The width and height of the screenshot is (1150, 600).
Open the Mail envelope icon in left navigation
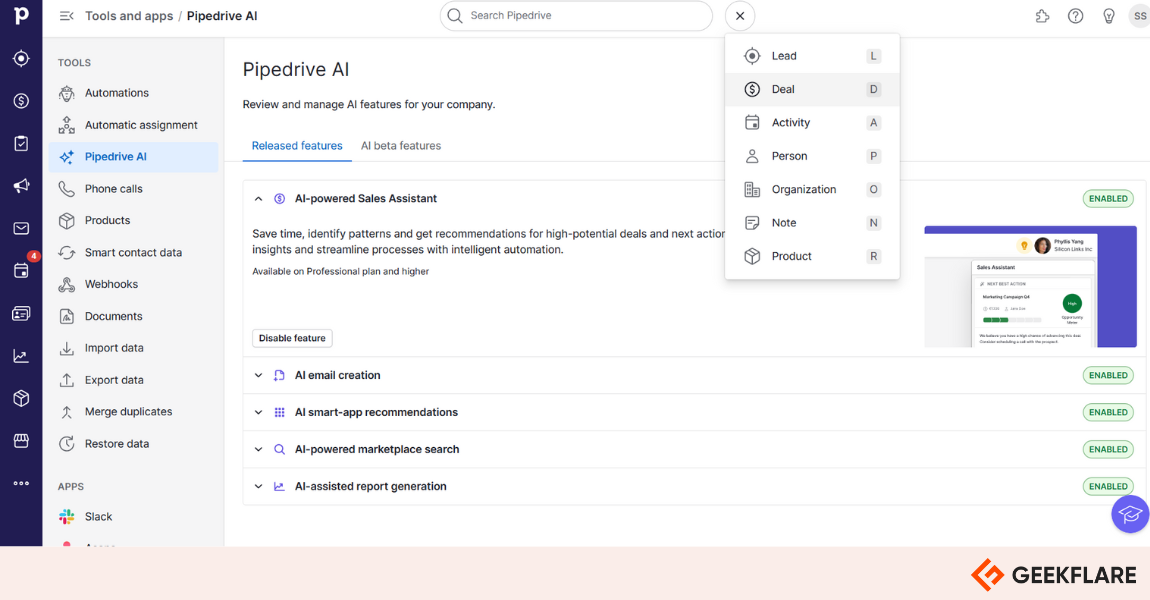coord(21,228)
